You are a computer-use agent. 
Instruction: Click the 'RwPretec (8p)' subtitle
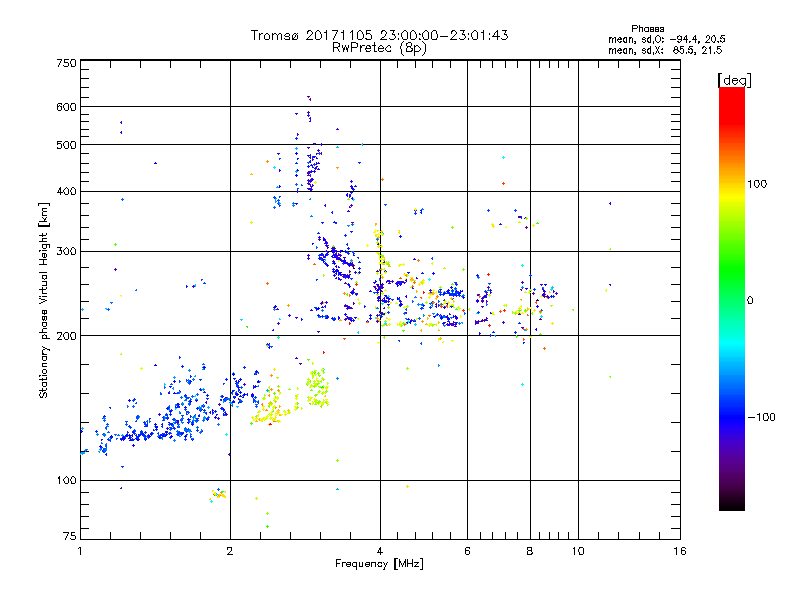pos(379,48)
